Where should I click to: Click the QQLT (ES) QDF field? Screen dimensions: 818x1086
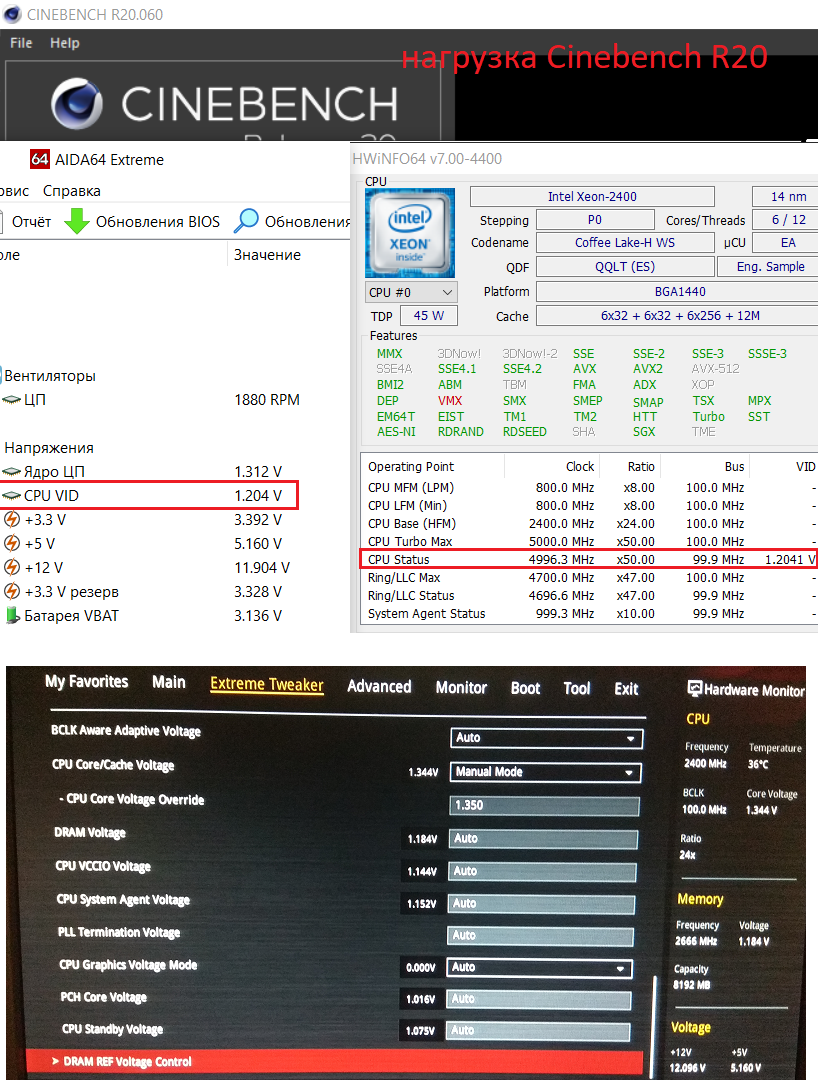(625, 267)
